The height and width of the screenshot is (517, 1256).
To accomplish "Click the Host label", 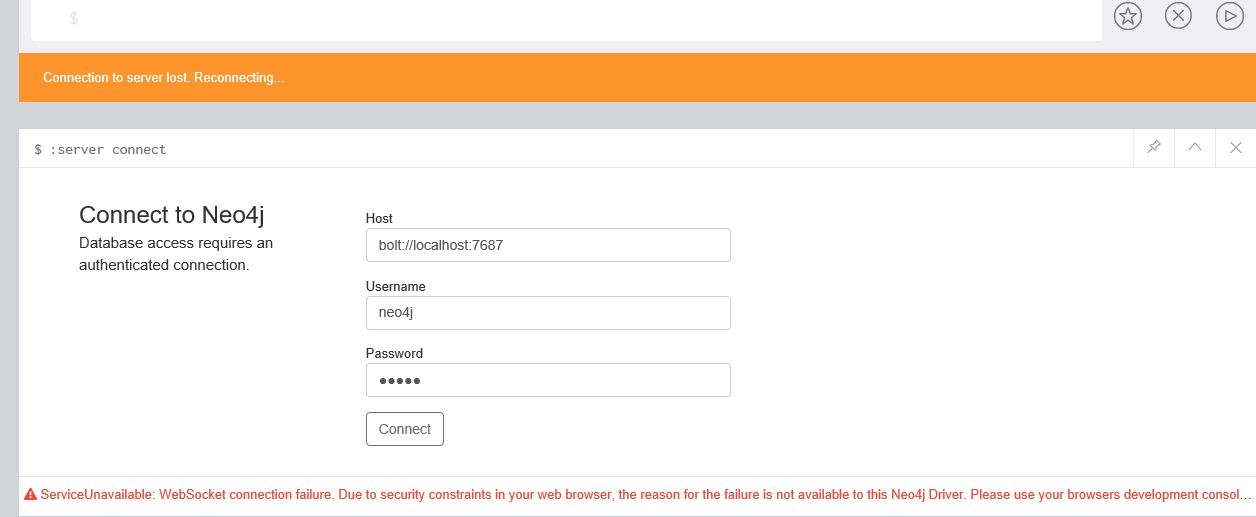I will 379,218.
